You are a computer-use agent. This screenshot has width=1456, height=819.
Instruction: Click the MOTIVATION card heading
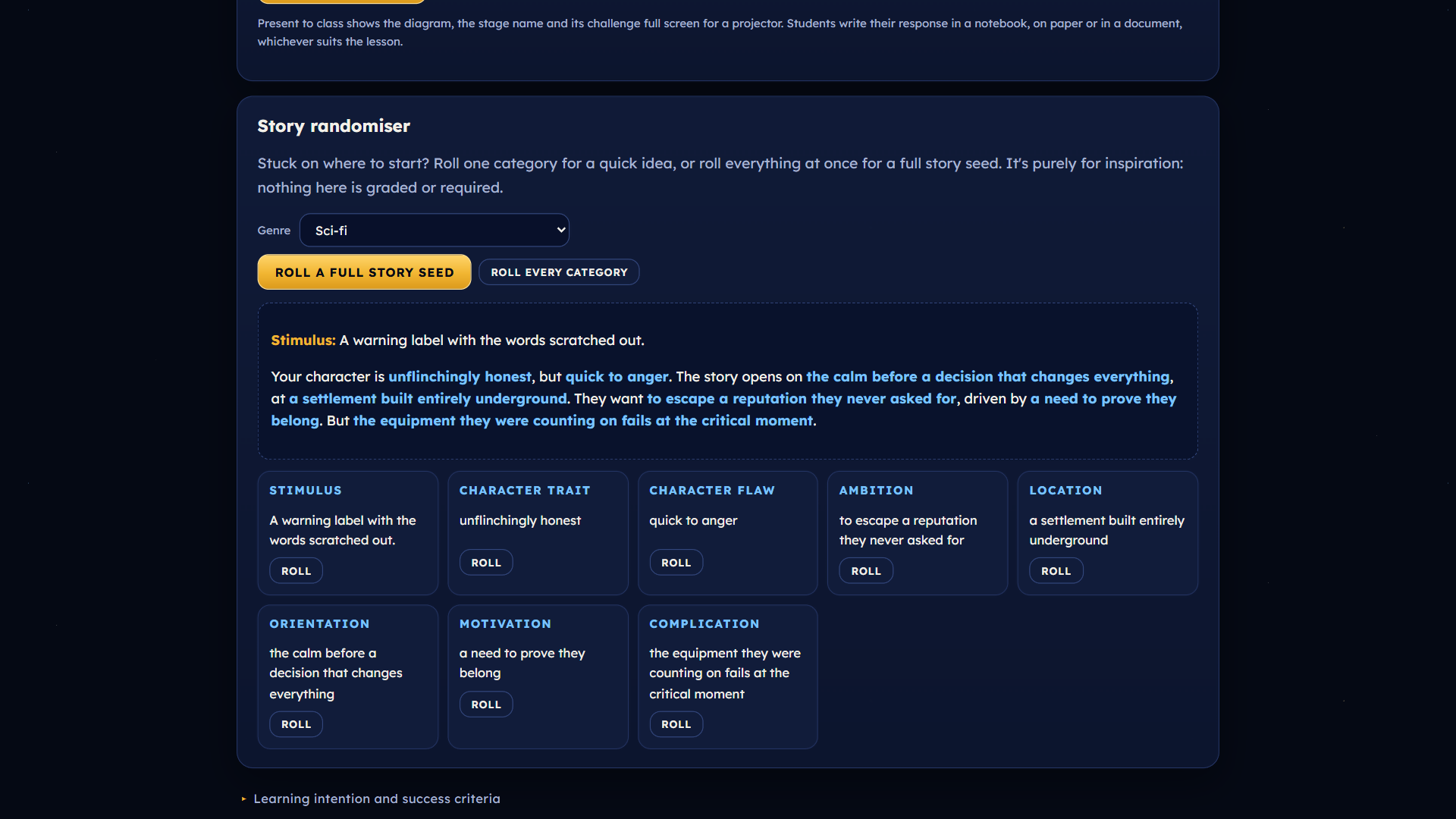click(x=505, y=624)
